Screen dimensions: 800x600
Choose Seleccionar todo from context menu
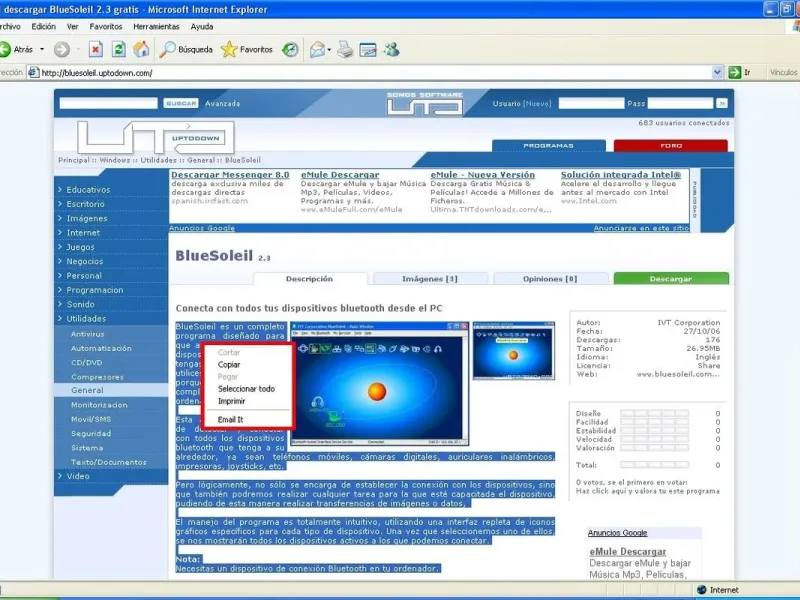(x=248, y=389)
